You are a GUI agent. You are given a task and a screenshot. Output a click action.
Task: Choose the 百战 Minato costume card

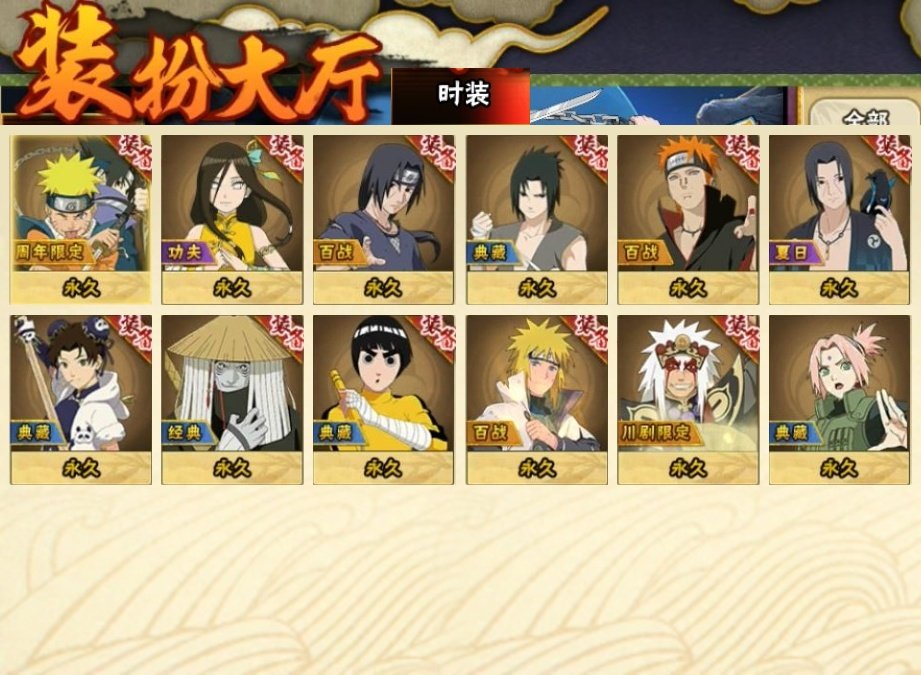point(537,399)
